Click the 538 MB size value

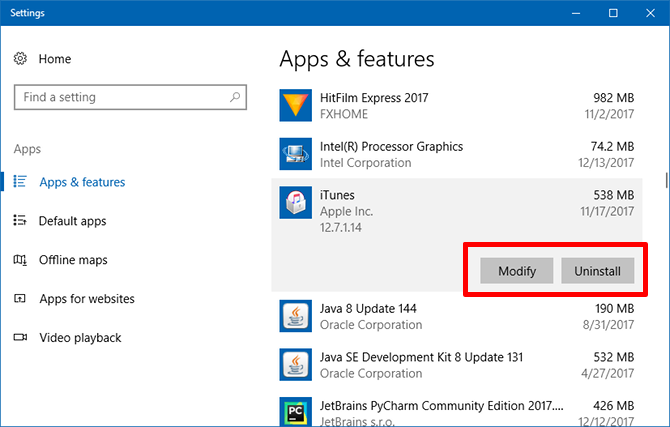pyautogui.click(x=614, y=195)
